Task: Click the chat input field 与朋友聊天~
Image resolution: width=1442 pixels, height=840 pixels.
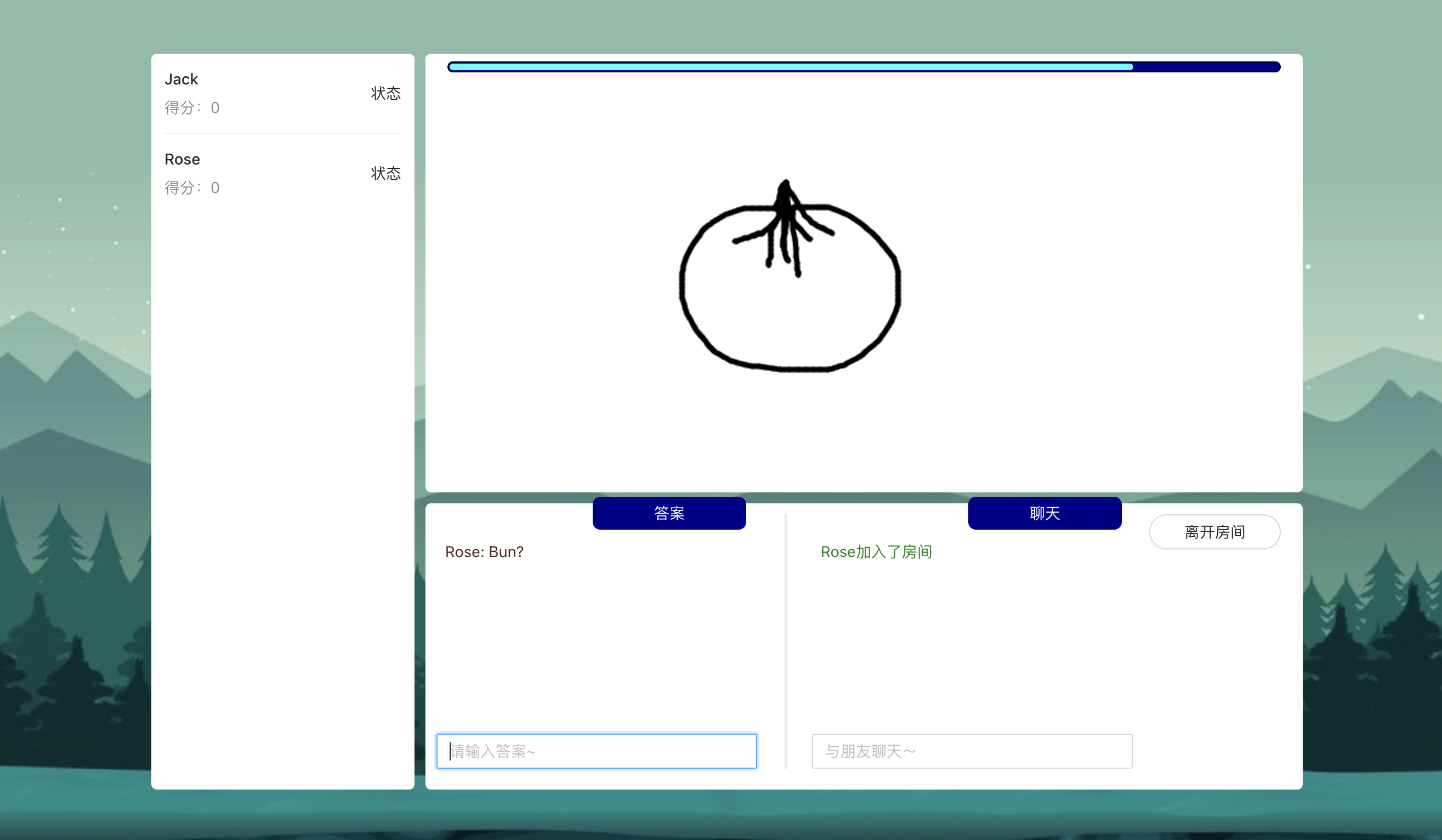Action: click(x=972, y=751)
